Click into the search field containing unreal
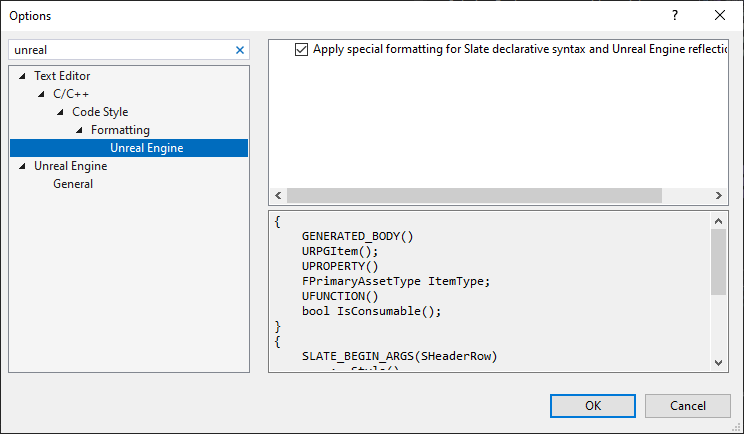744x434 pixels. click(x=122, y=50)
